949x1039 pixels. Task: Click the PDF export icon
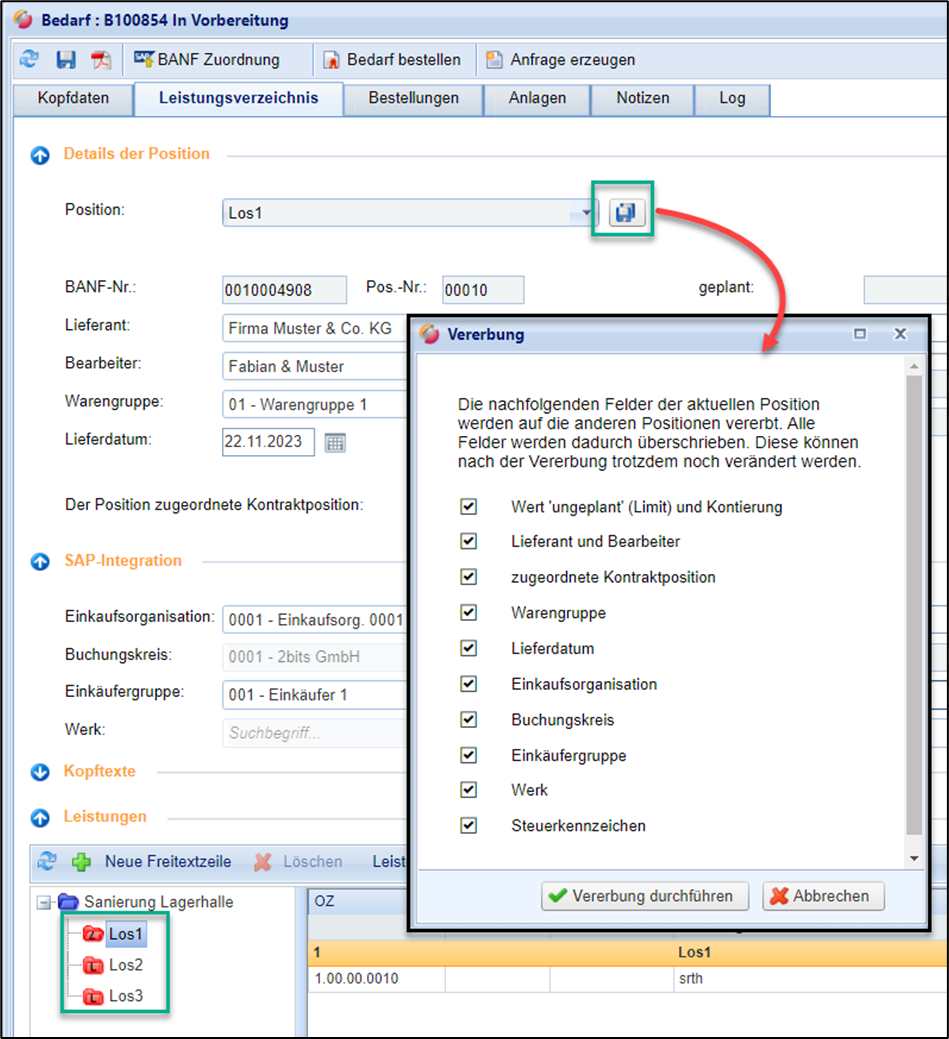click(x=101, y=60)
